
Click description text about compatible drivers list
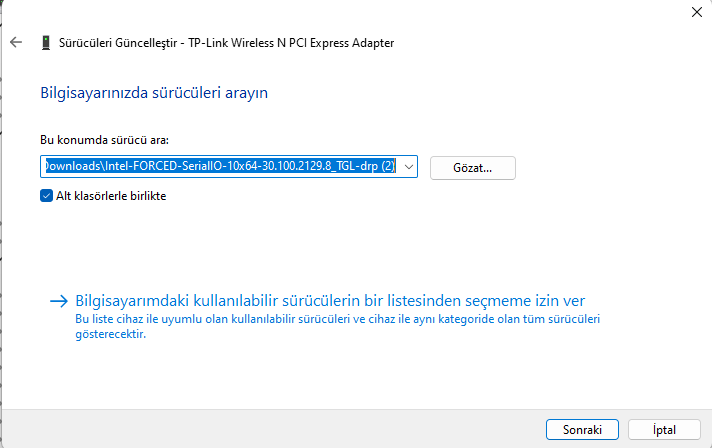337,326
